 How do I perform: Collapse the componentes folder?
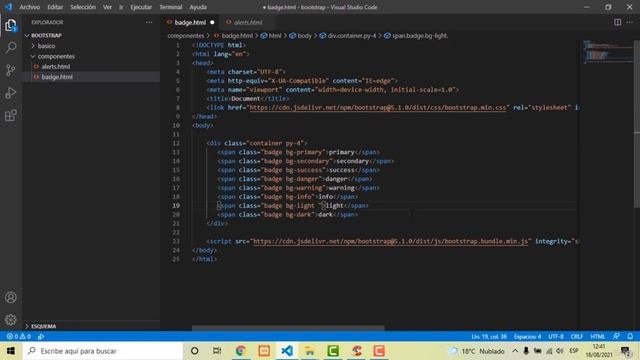[56, 56]
